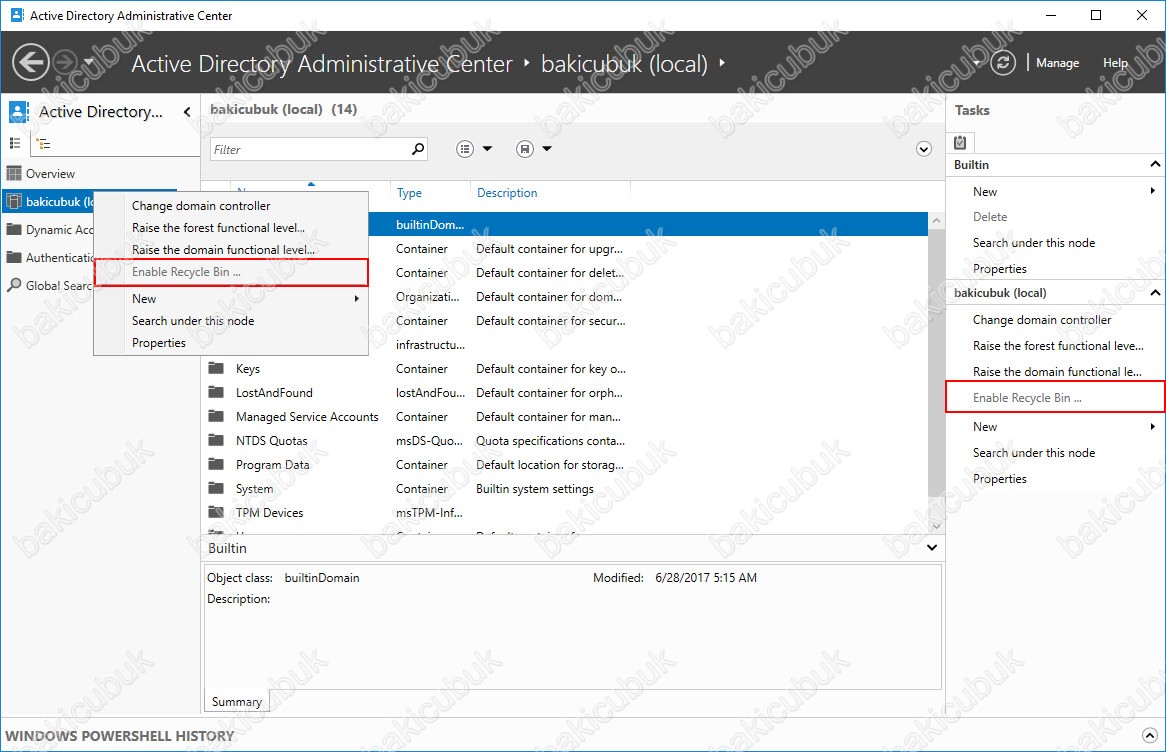This screenshot has width=1166, height=752.
Task: Switch navigation pane to list view icon
Action: (15, 143)
